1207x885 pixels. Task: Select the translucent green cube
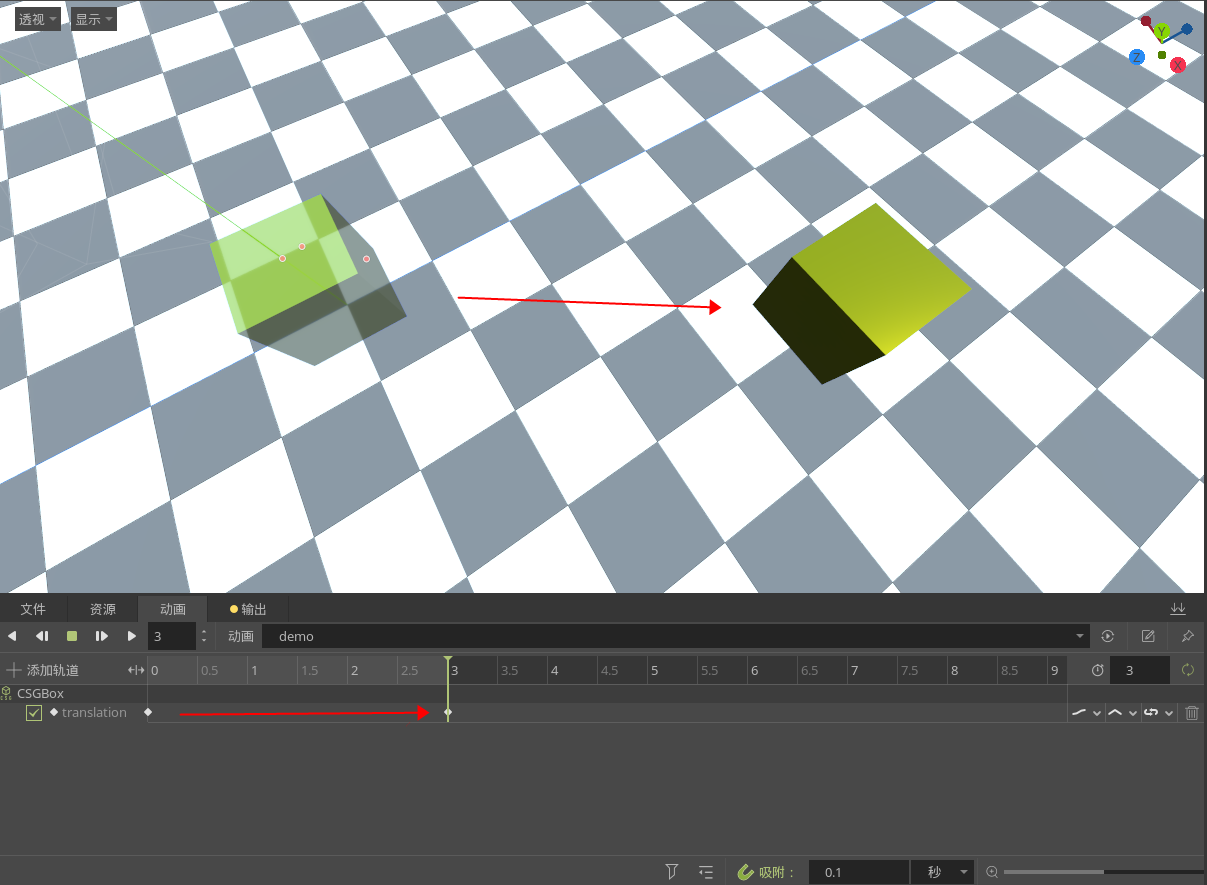click(308, 280)
